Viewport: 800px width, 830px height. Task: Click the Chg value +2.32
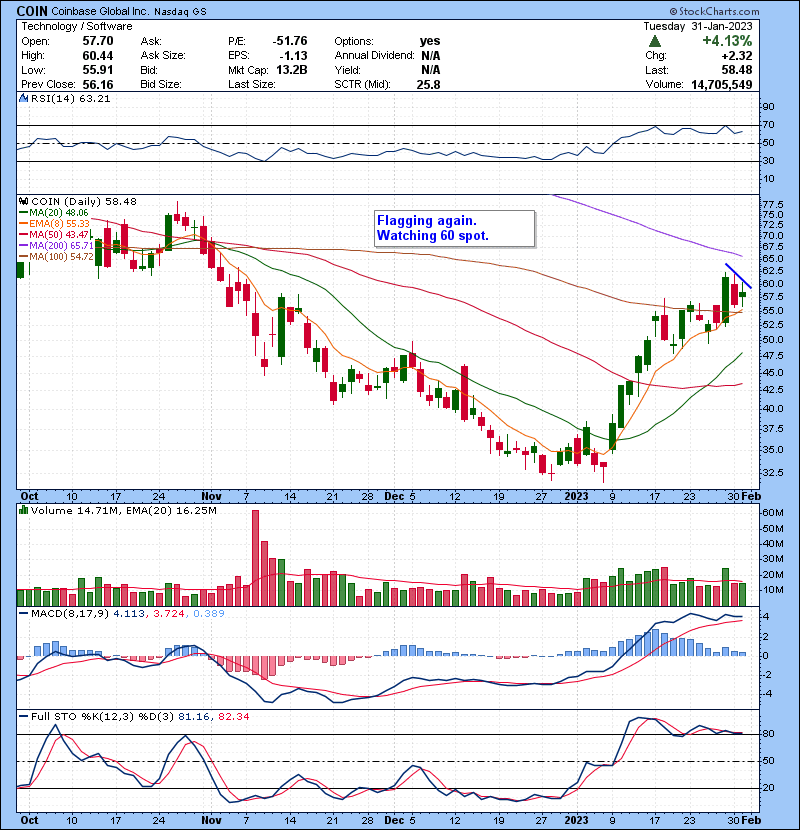point(736,55)
